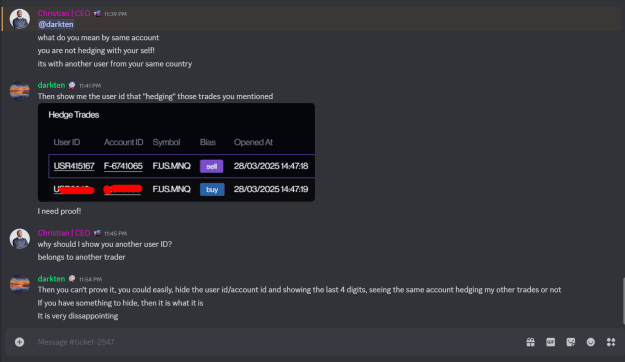Click the 28/03/2025 14:47:18 timestamp
625x362 pixels.
click(271, 166)
